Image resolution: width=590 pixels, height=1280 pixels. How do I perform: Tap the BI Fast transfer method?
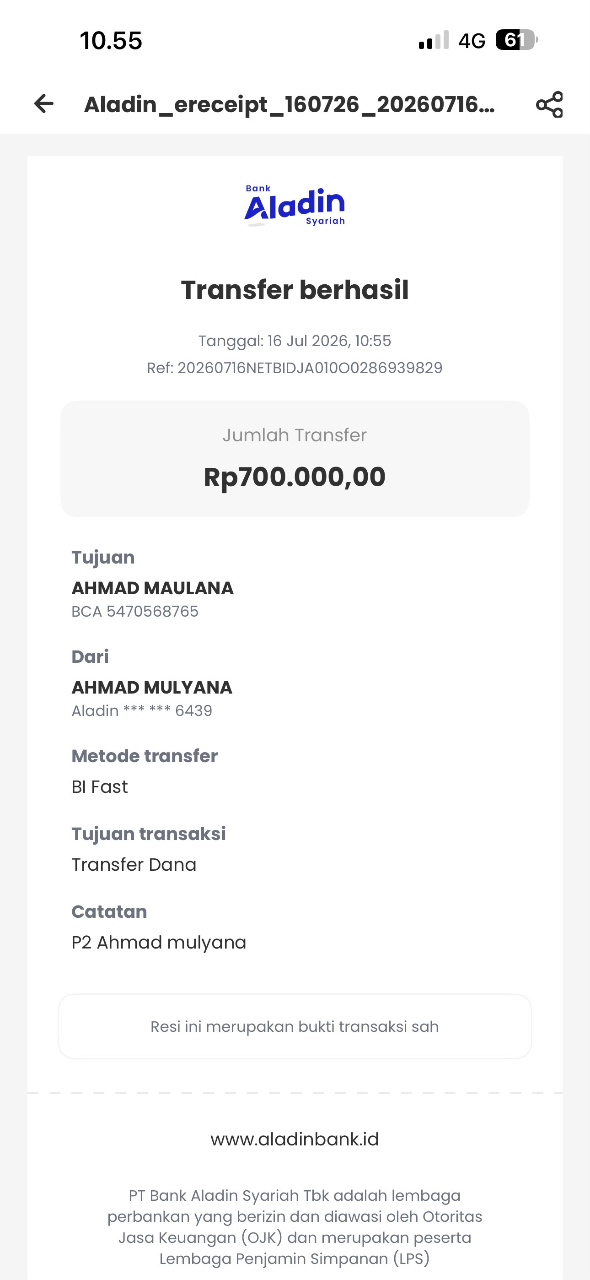coord(100,787)
